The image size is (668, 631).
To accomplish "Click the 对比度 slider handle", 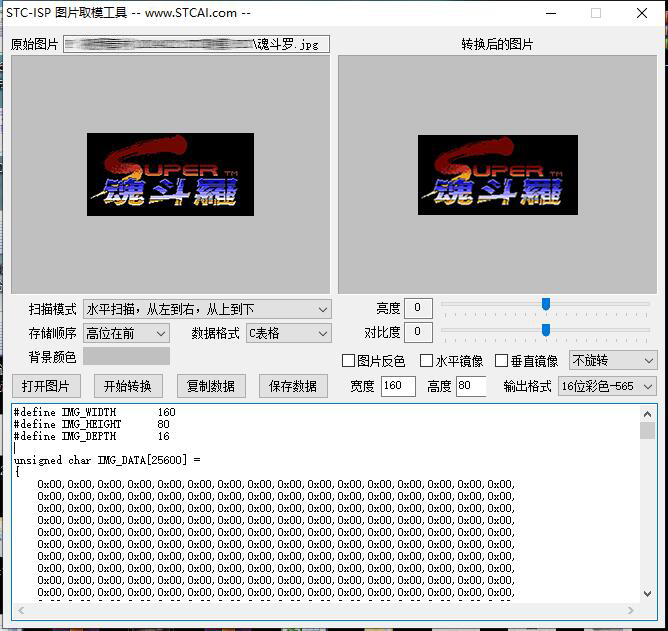I will [x=546, y=330].
